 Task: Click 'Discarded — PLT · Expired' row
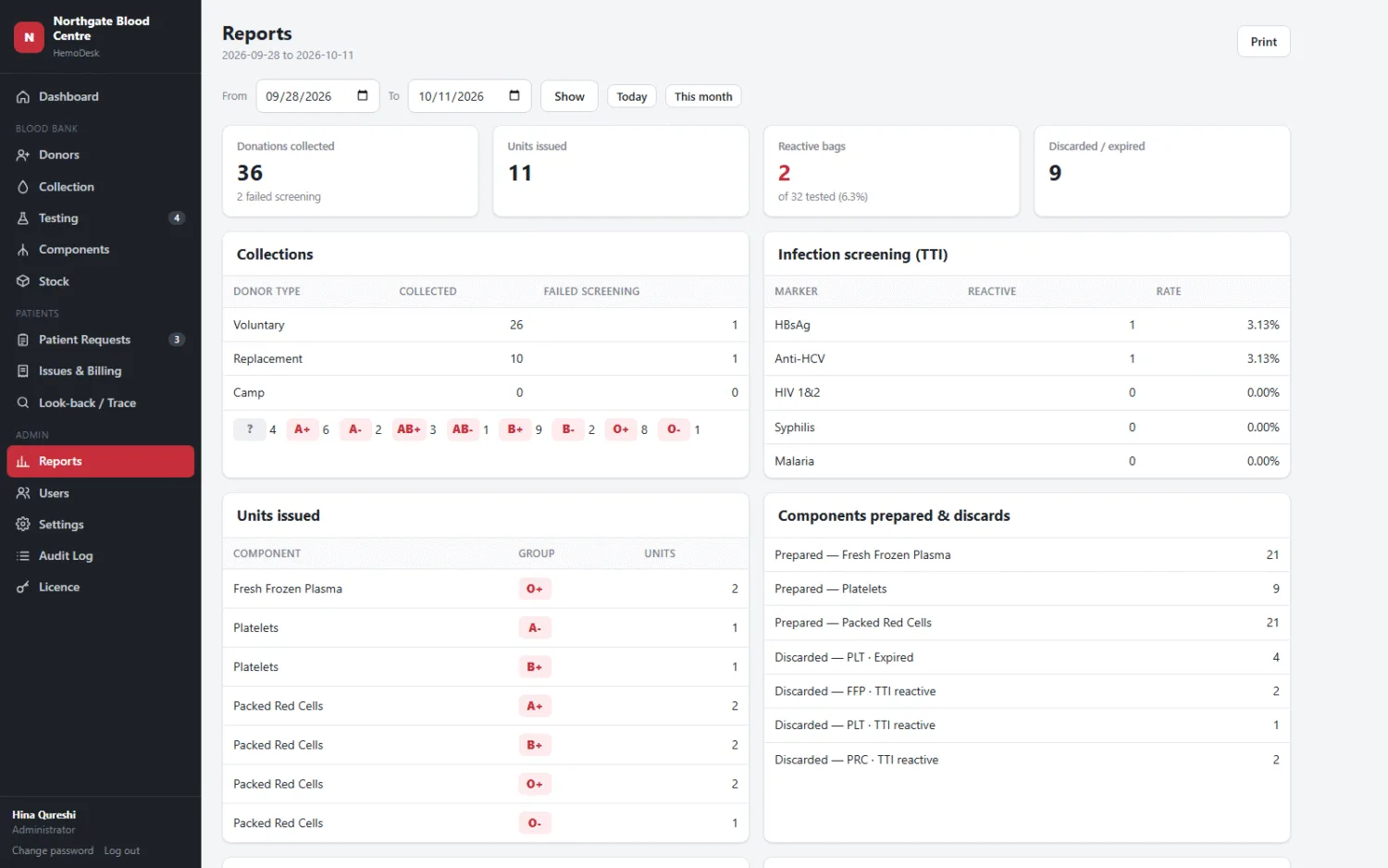pos(1027,657)
